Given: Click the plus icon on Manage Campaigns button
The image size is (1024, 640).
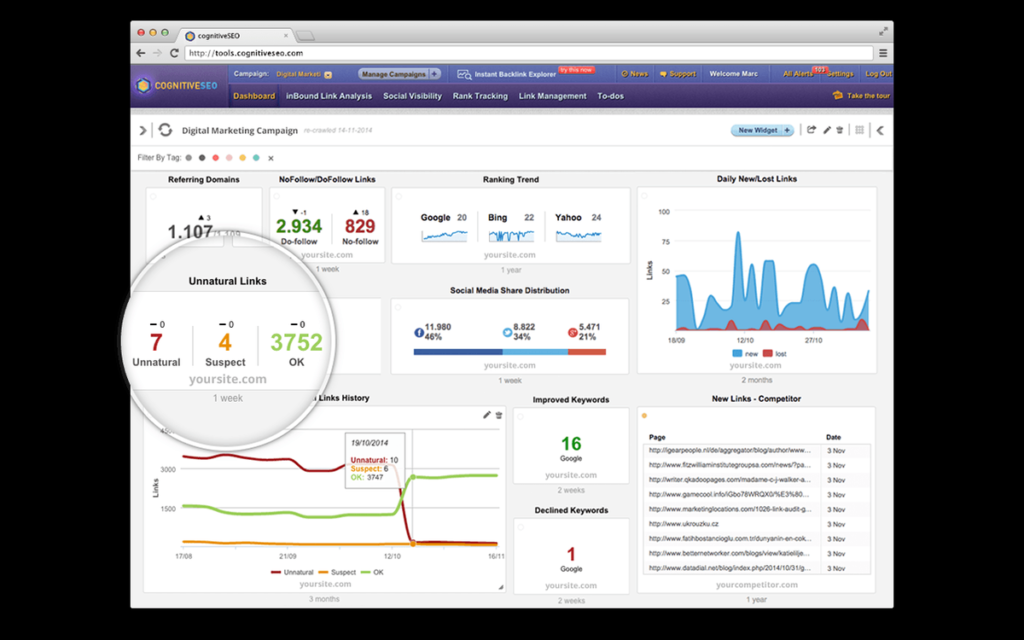Looking at the screenshot, I should coord(434,74).
